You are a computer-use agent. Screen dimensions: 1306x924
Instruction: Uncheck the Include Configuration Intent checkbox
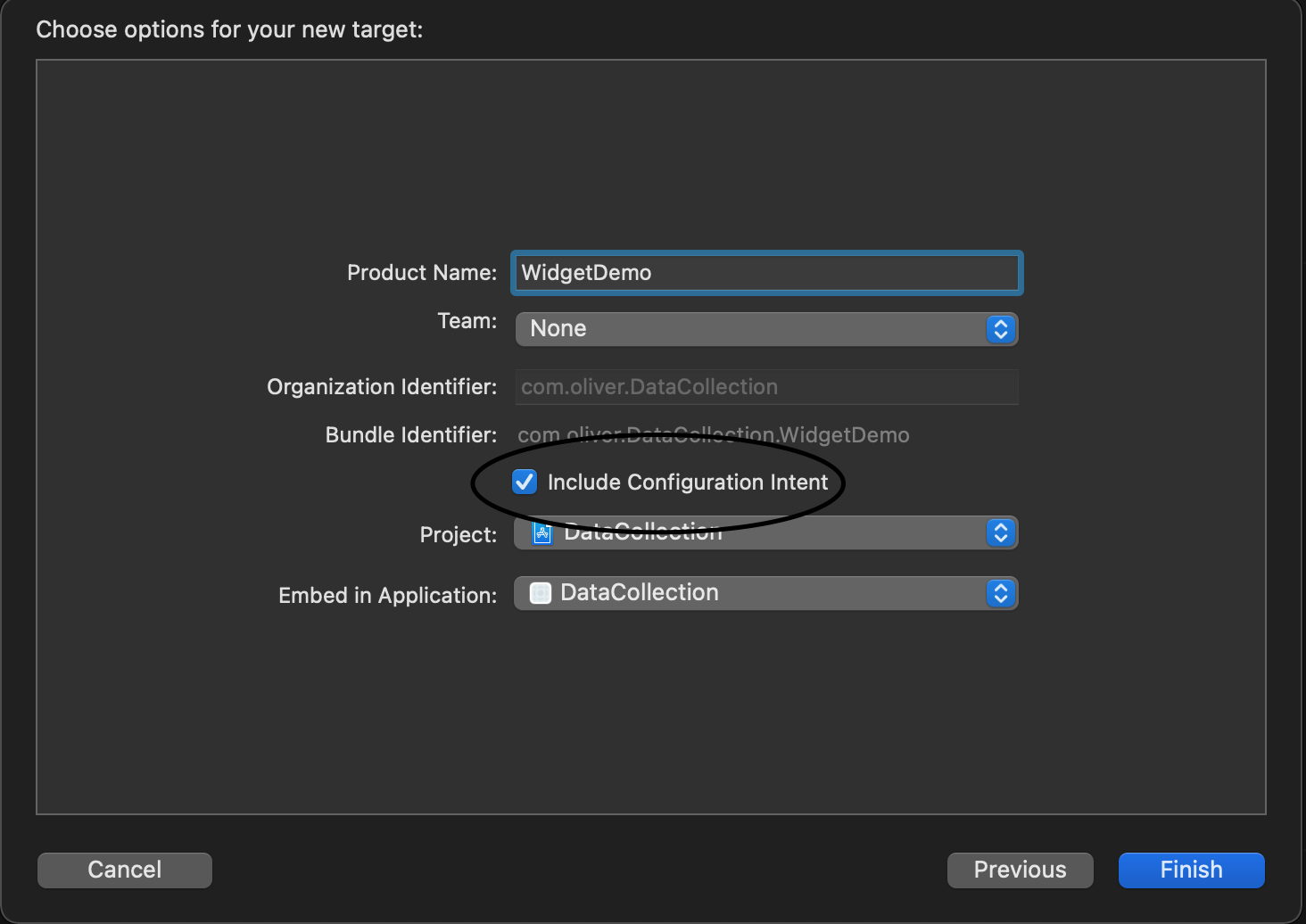click(x=525, y=483)
